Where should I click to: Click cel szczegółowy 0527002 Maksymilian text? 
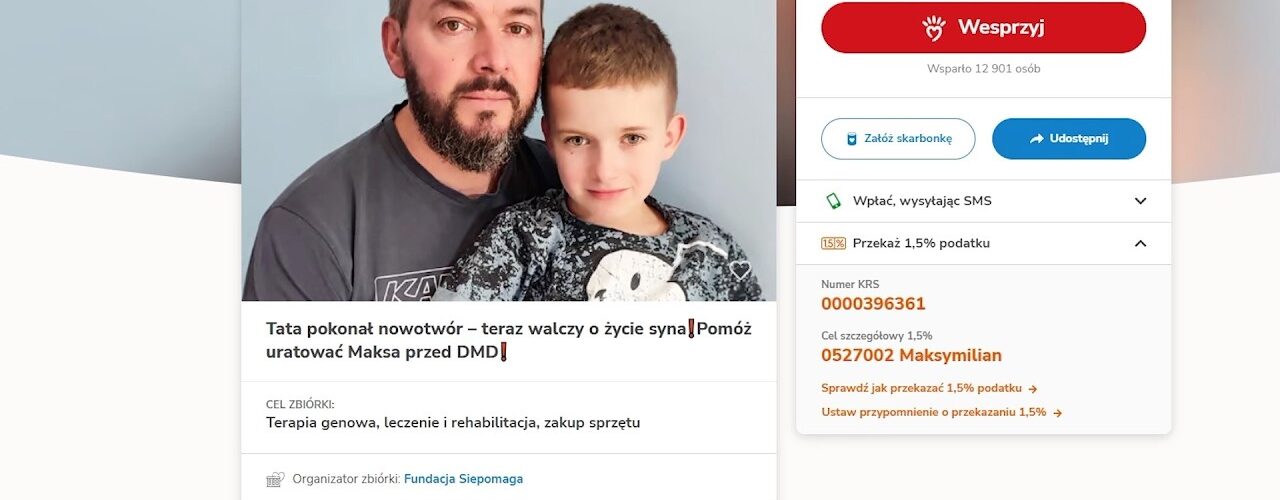tap(911, 355)
